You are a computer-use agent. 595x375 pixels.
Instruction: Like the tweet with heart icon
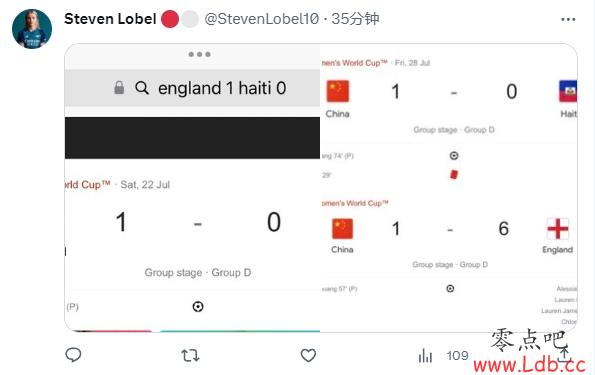(308, 356)
